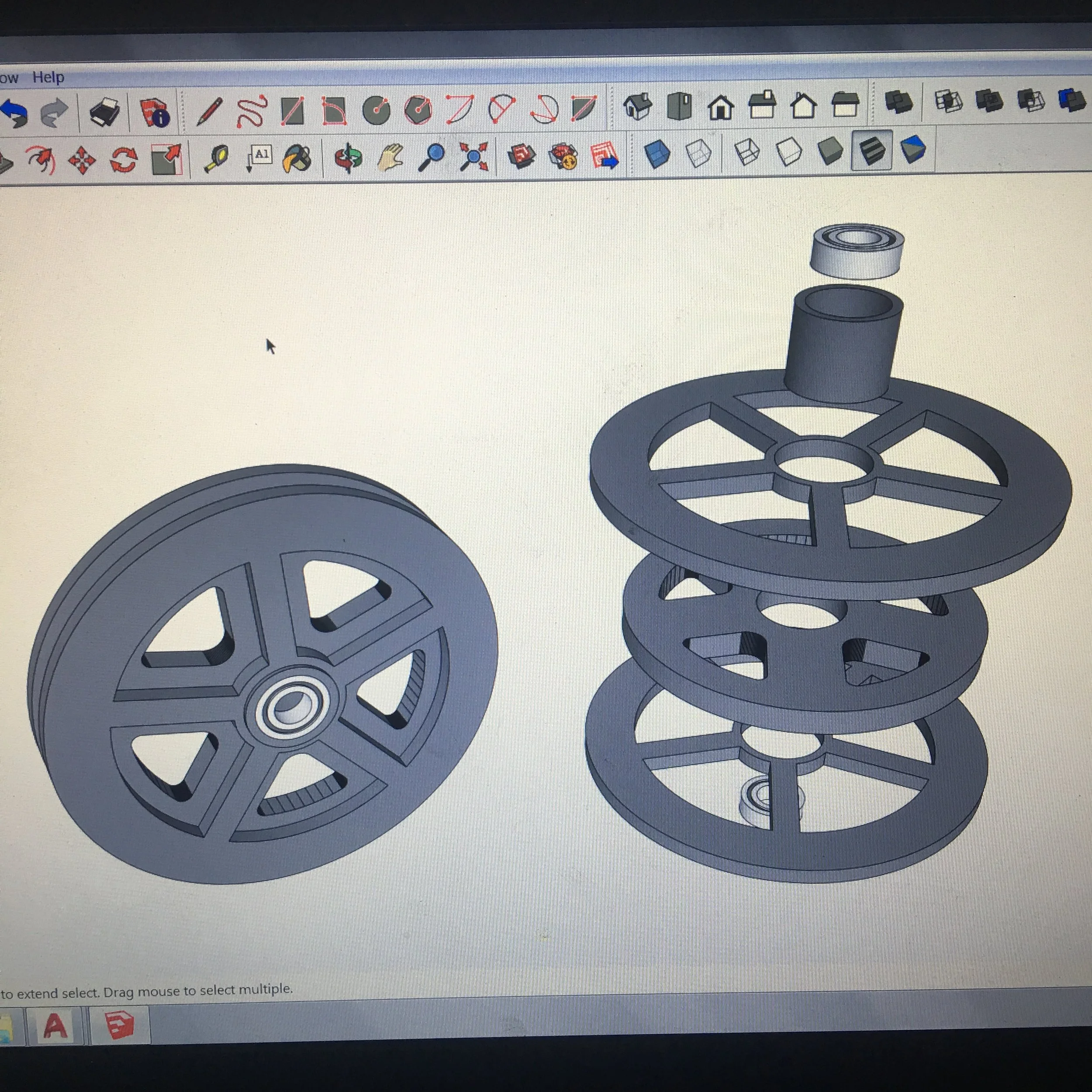Select the Zoom magnifier tool
The height and width of the screenshot is (1092, 1092).
[431, 156]
